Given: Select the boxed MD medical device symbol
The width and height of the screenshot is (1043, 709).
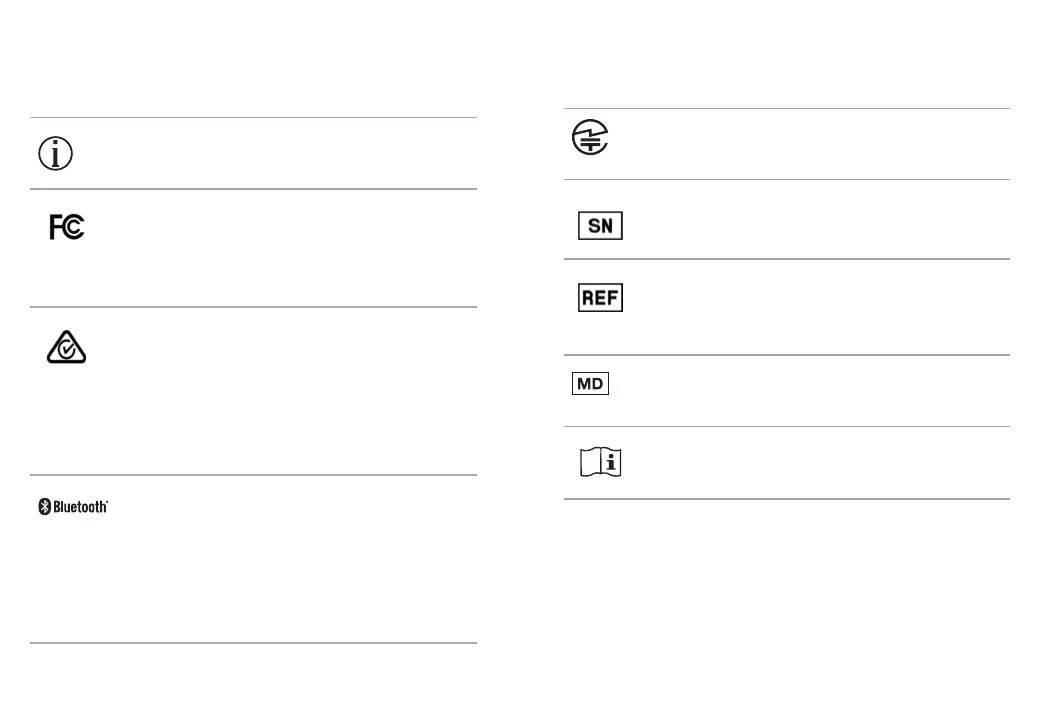Looking at the screenshot, I should 590,384.
